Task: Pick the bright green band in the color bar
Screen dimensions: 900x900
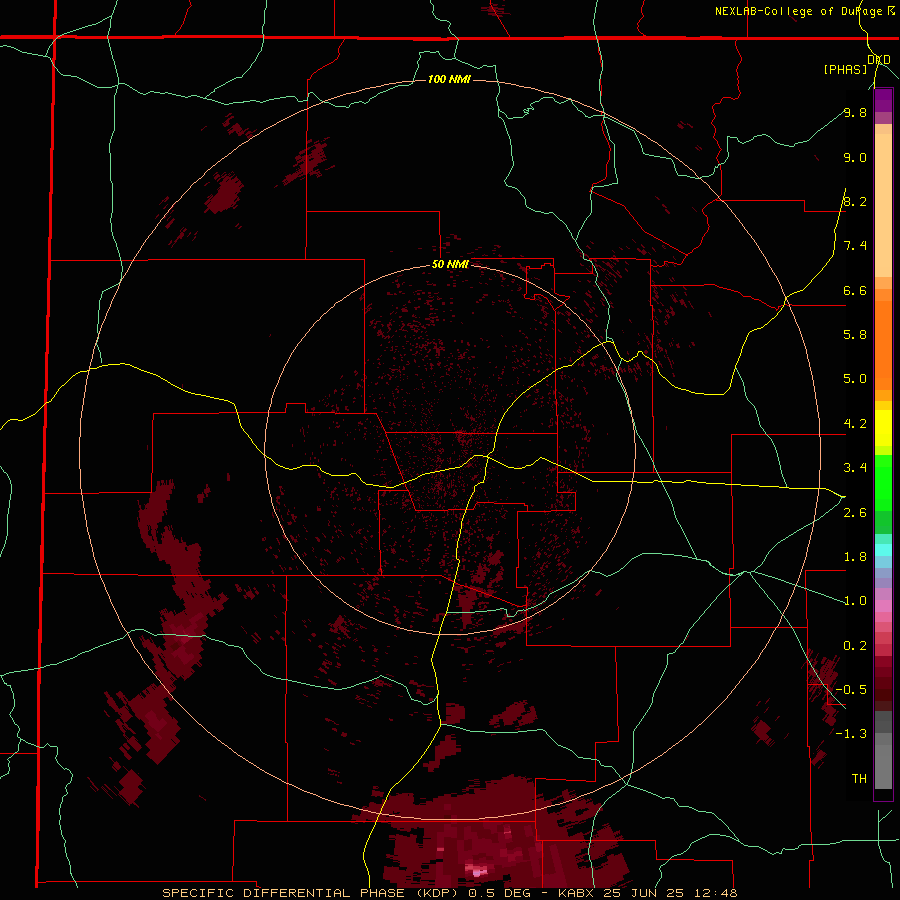Action: point(883,482)
